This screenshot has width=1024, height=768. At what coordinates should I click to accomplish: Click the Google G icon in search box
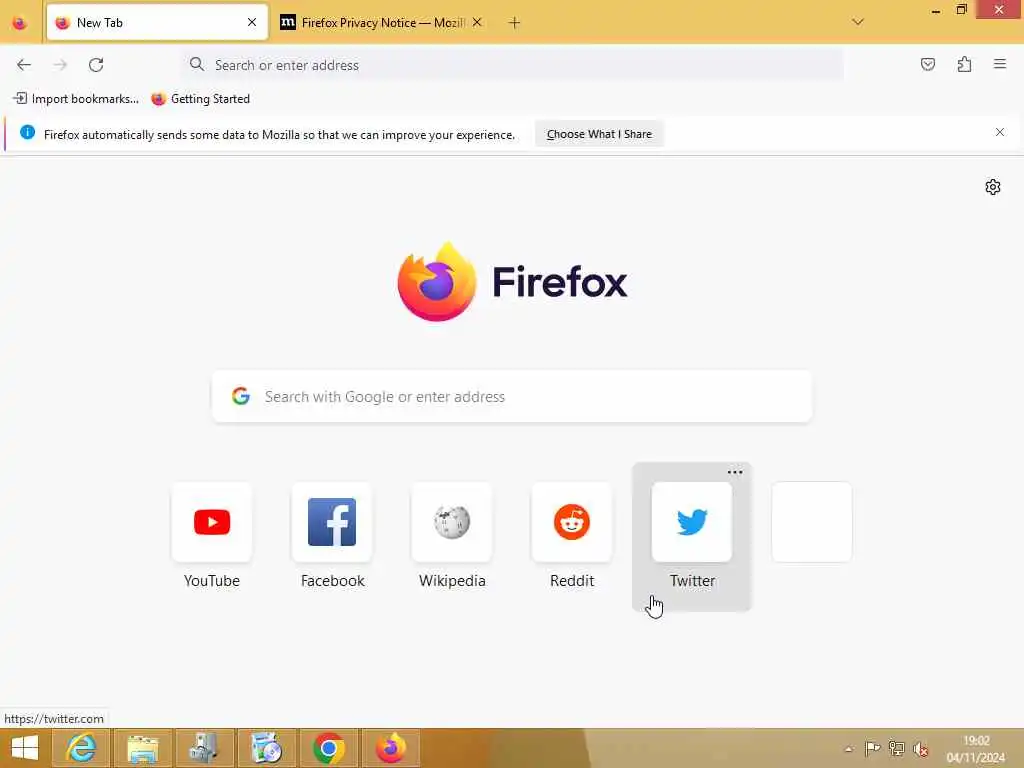point(240,396)
